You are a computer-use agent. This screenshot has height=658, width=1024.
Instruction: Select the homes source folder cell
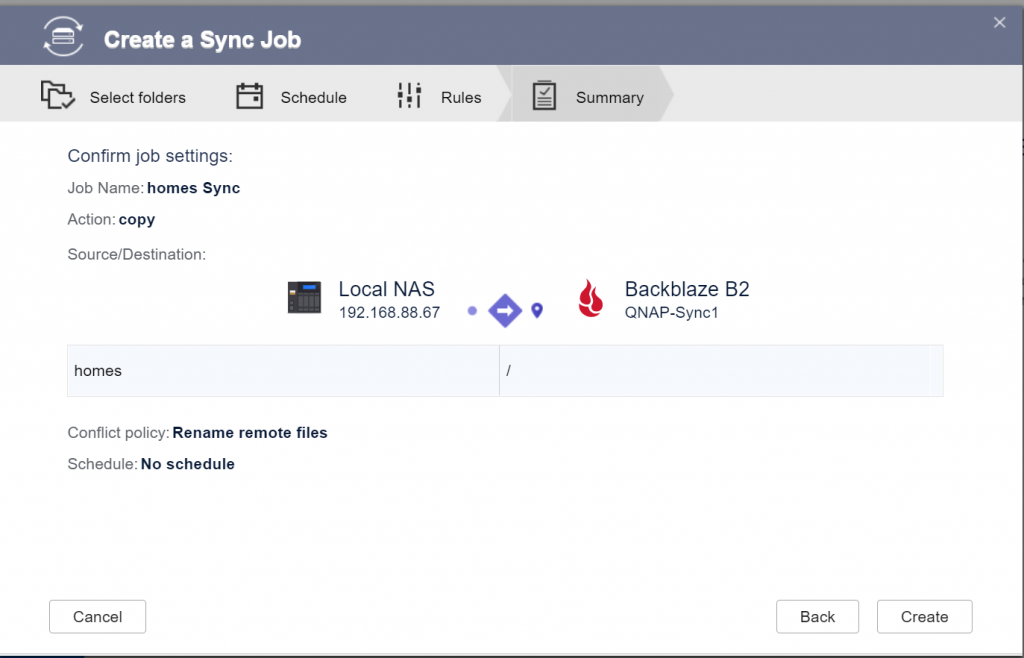[283, 371]
